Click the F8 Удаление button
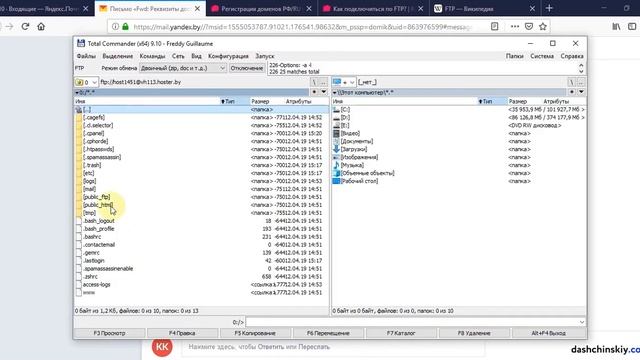 [x=473, y=333]
